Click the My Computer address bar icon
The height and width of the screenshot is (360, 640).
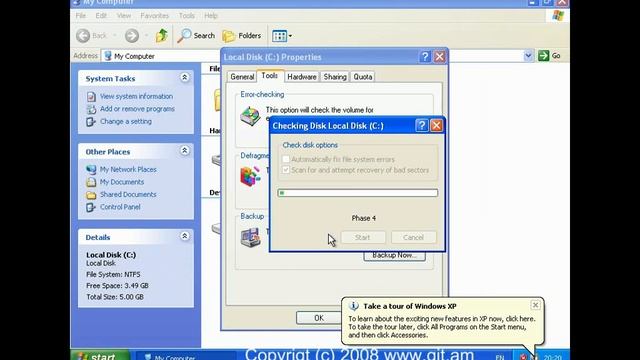pos(108,56)
